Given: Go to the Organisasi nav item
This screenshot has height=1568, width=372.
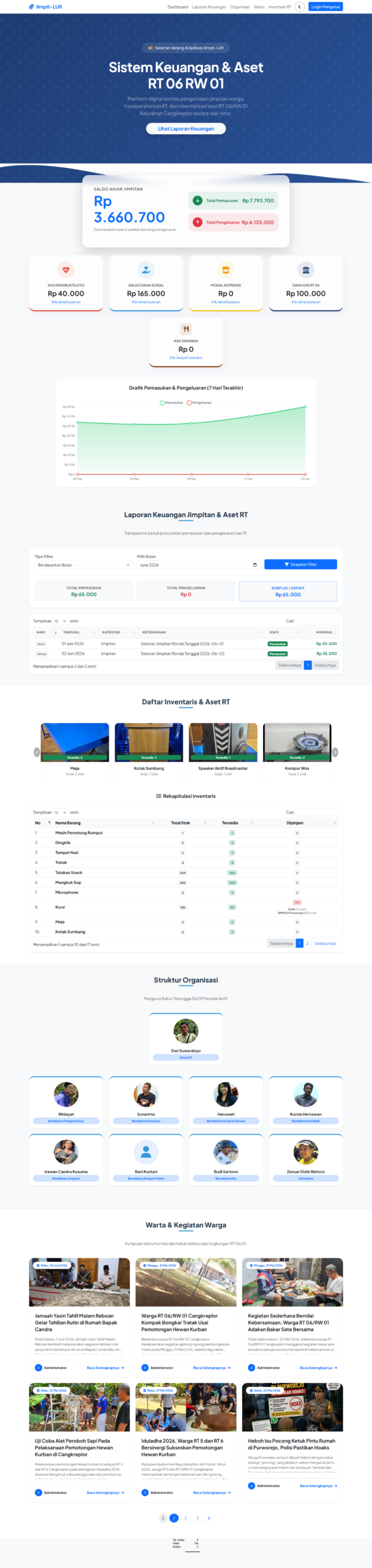Looking at the screenshot, I should pos(240,7).
